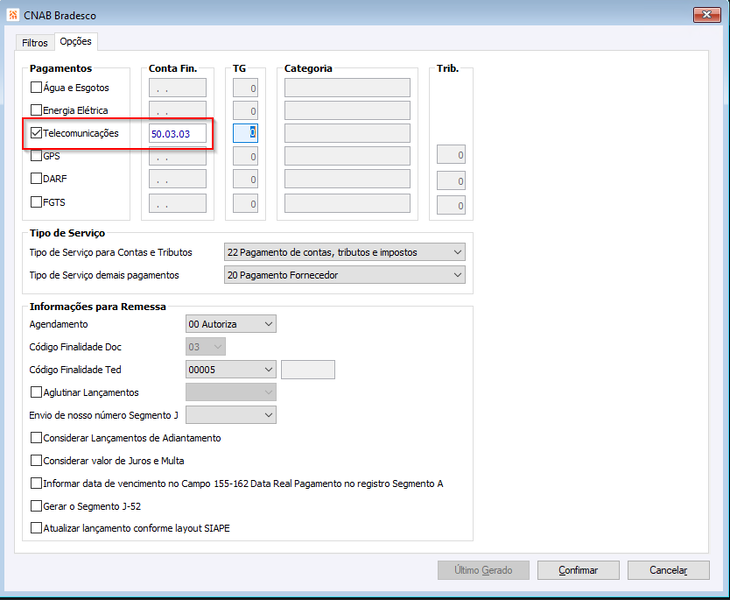The width and height of the screenshot is (730, 600).
Task: Toggle Aglutinar Lançamentos checkbox
Action: pyautogui.click(x=36, y=392)
